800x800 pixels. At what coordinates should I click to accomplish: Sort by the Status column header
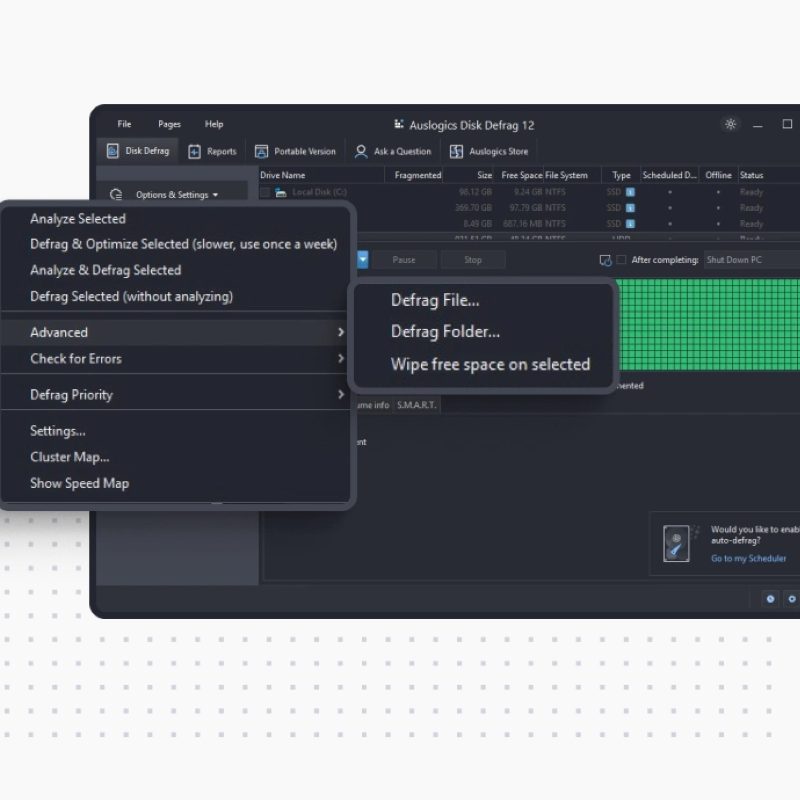click(769, 175)
